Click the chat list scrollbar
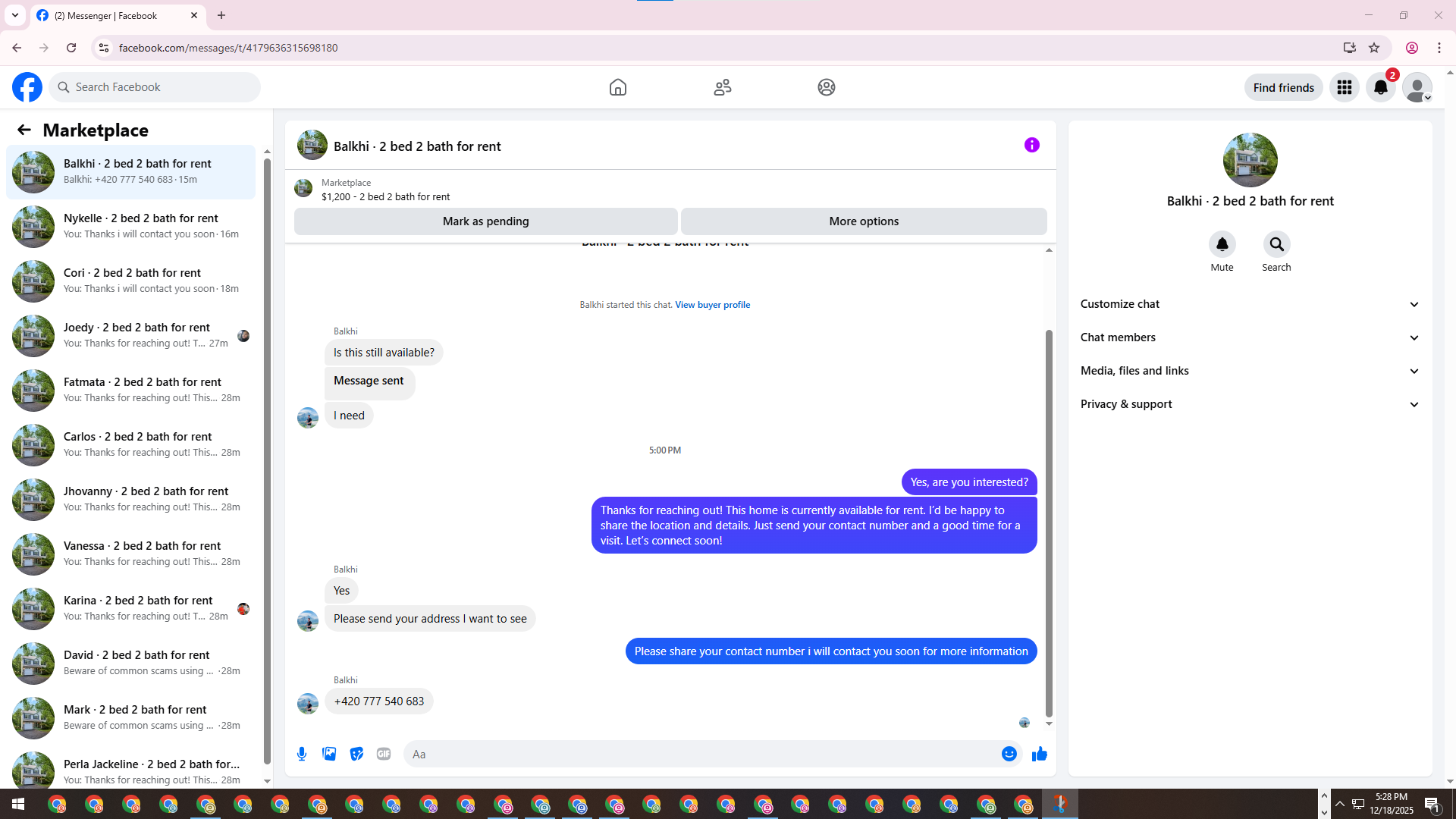The image size is (1456, 819). click(x=267, y=461)
